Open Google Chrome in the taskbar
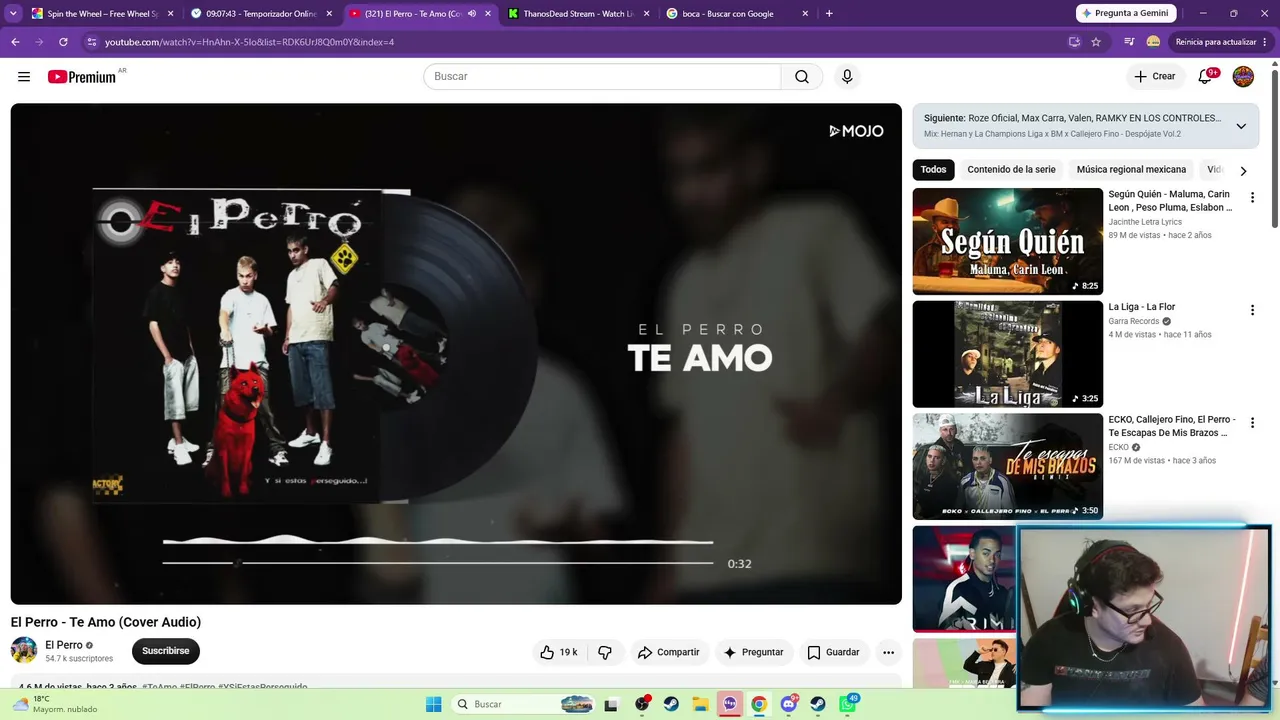Viewport: 1280px width, 720px height. (x=759, y=704)
